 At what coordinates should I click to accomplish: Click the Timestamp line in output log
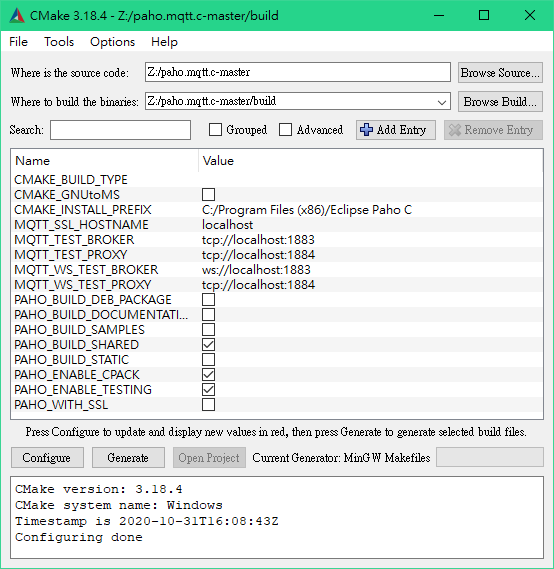(x=147, y=521)
